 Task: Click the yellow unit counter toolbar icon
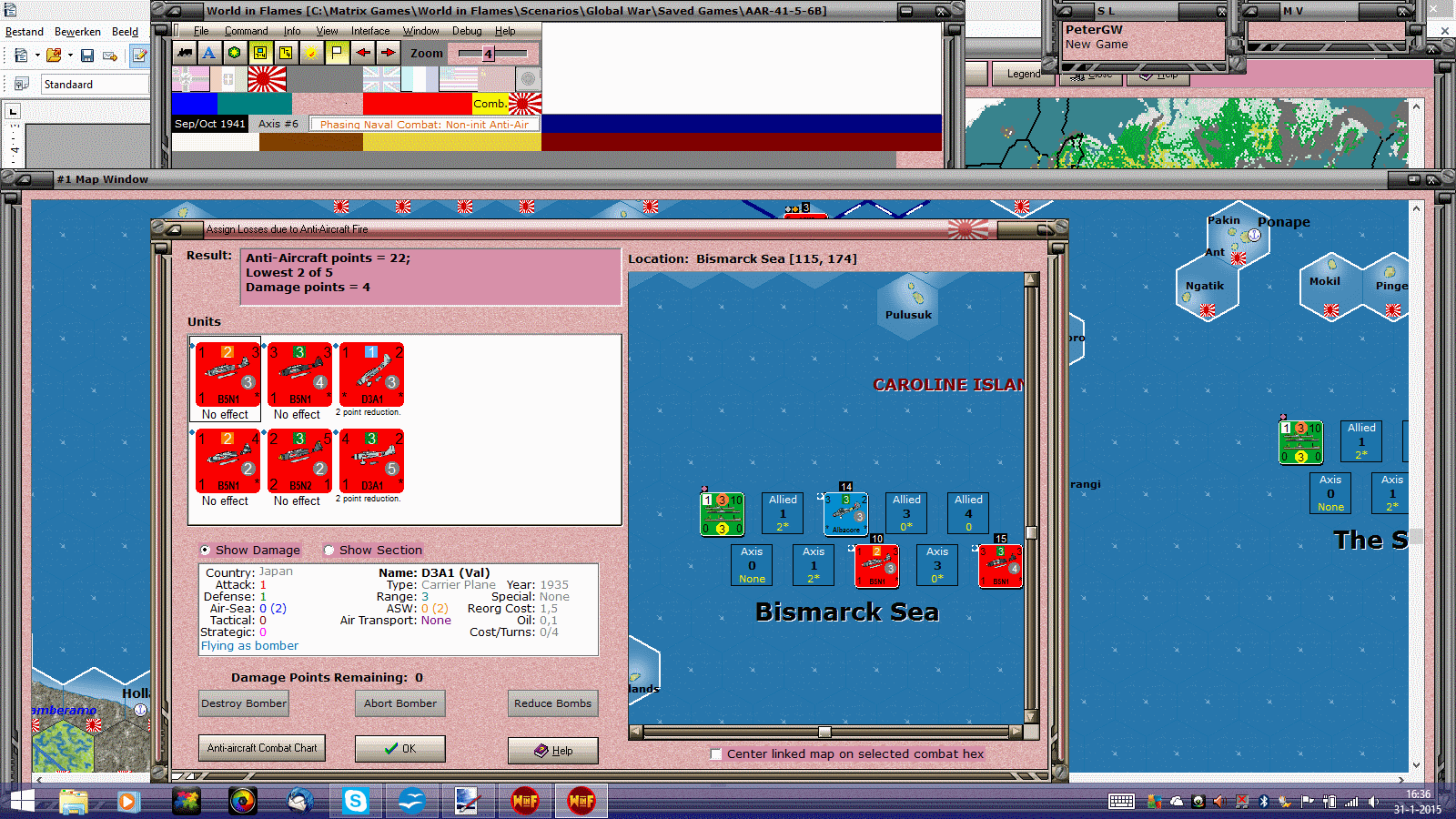pyautogui.click(x=260, y=53)
